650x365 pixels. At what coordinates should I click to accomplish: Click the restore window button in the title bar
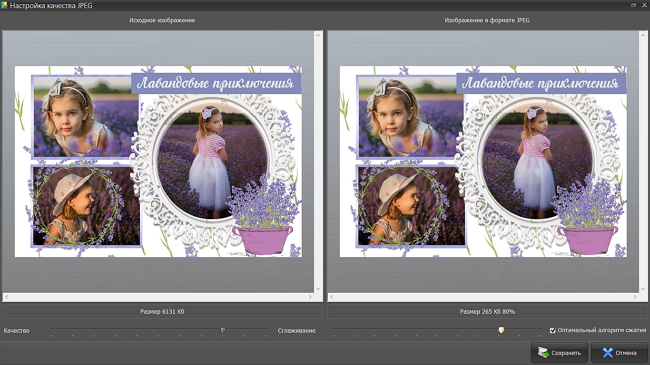tap(633, 5)
